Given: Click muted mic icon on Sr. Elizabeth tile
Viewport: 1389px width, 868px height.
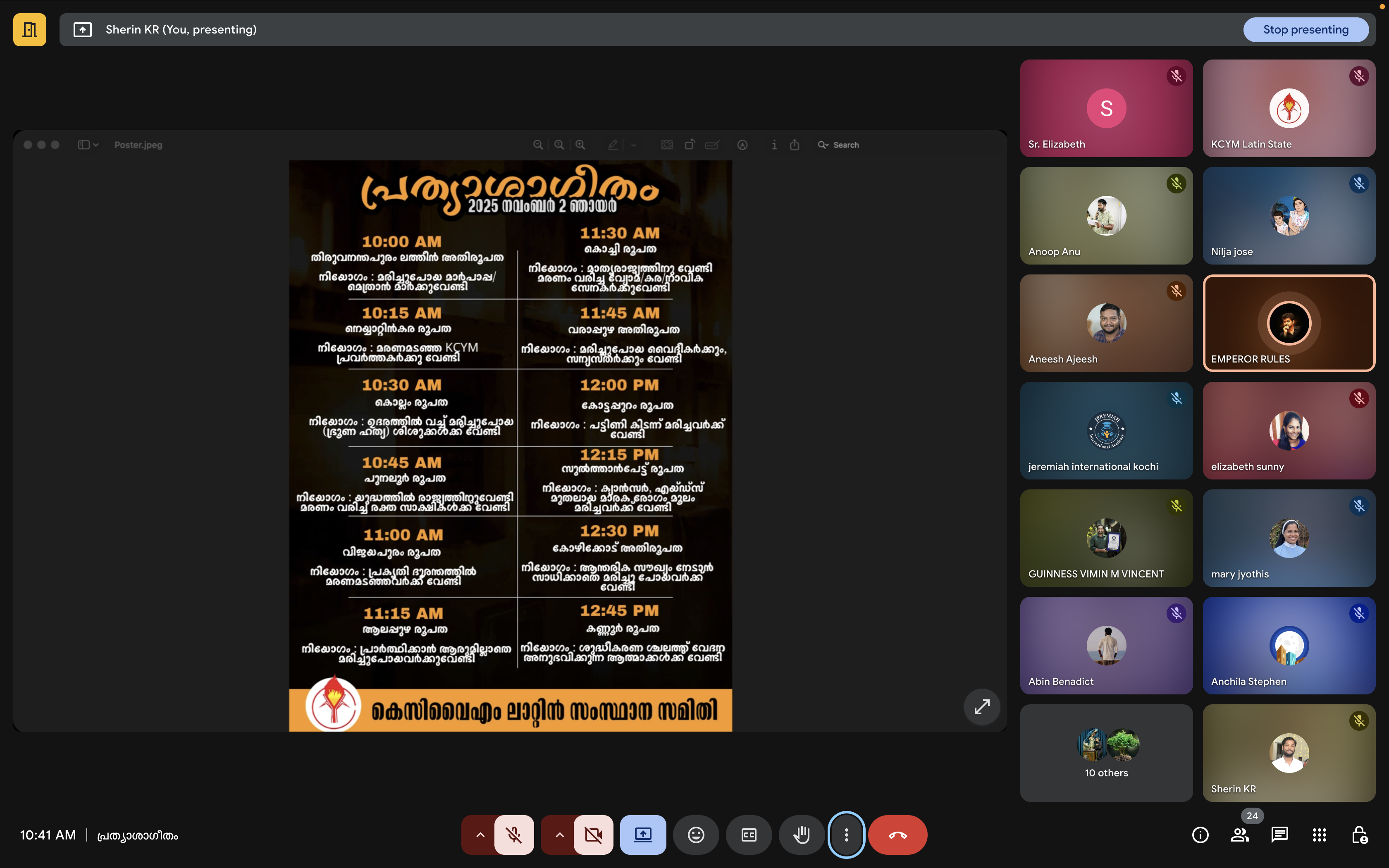Looking at the screenshot, I should click(1176, 76).
